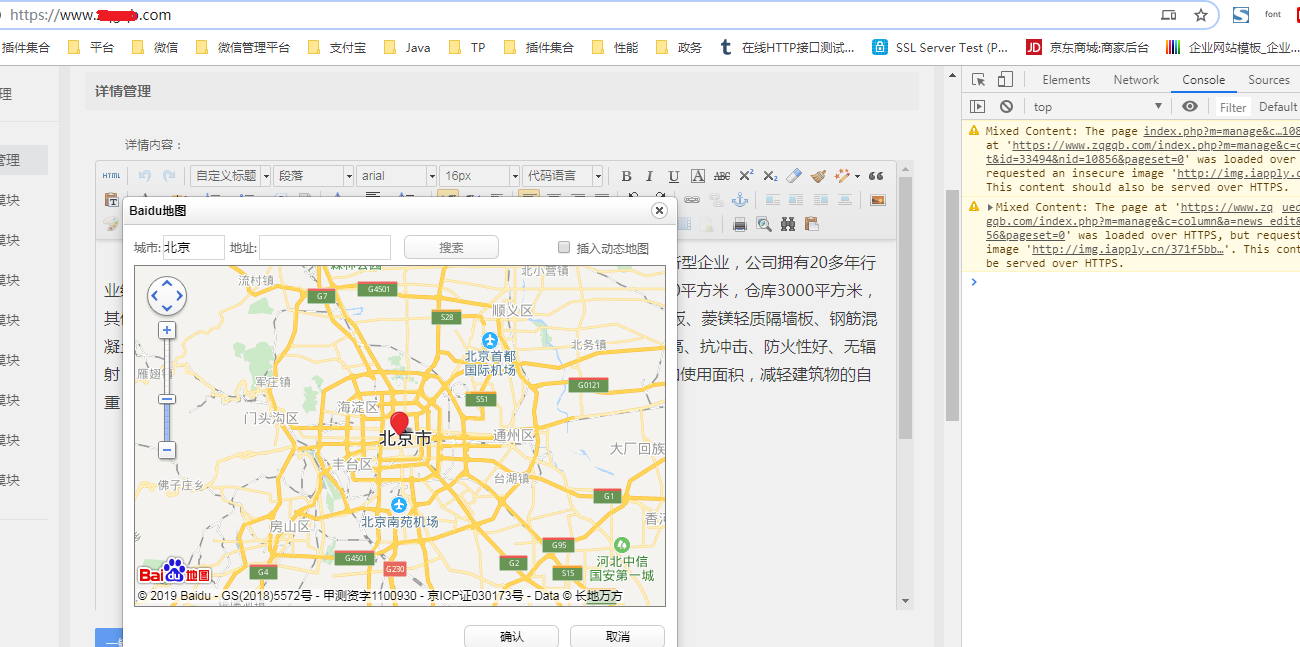
Task: Expand the second Mixed Content warning
Action: coord(990,207)
